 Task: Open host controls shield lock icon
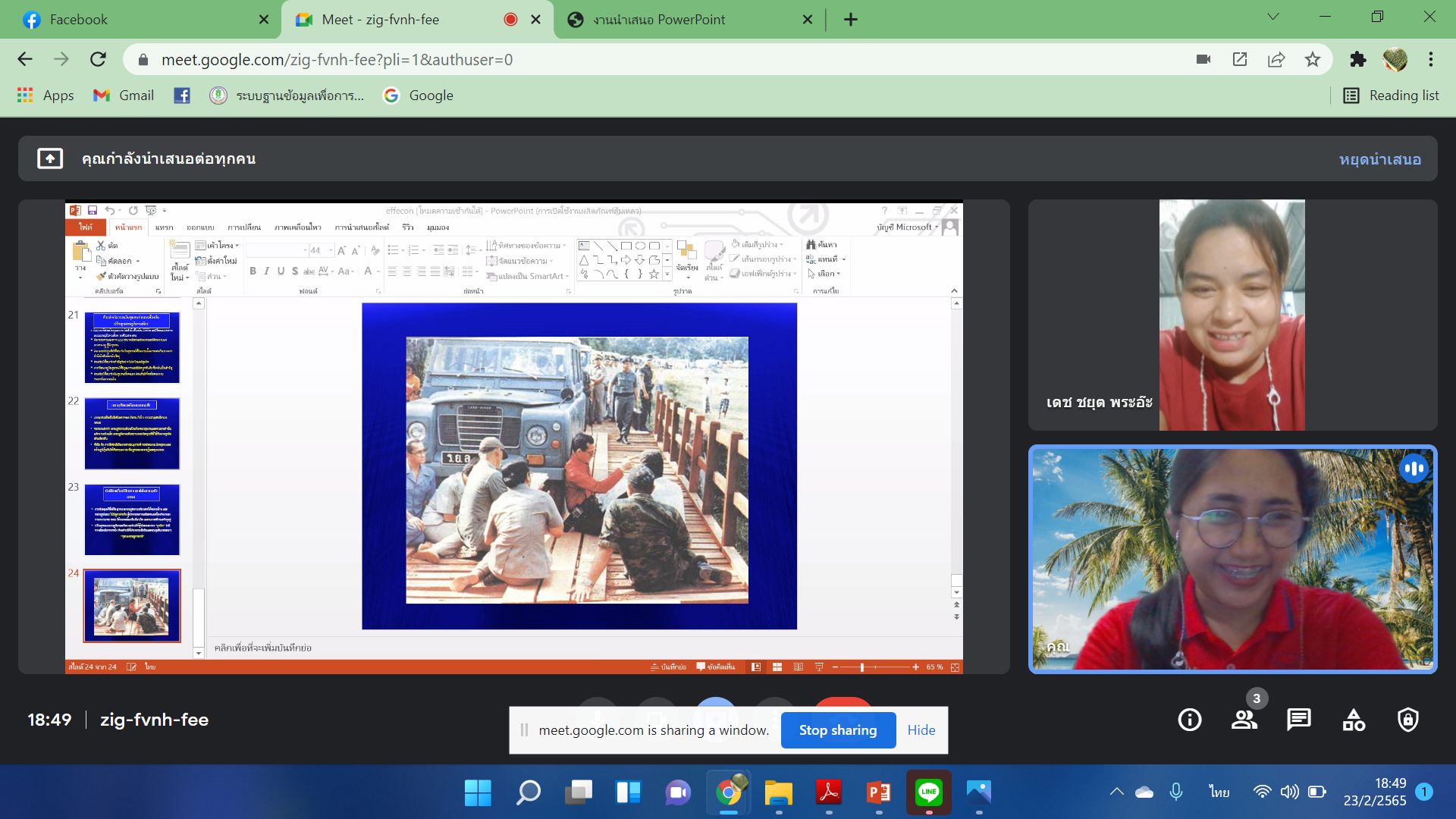click(1408, 719)
